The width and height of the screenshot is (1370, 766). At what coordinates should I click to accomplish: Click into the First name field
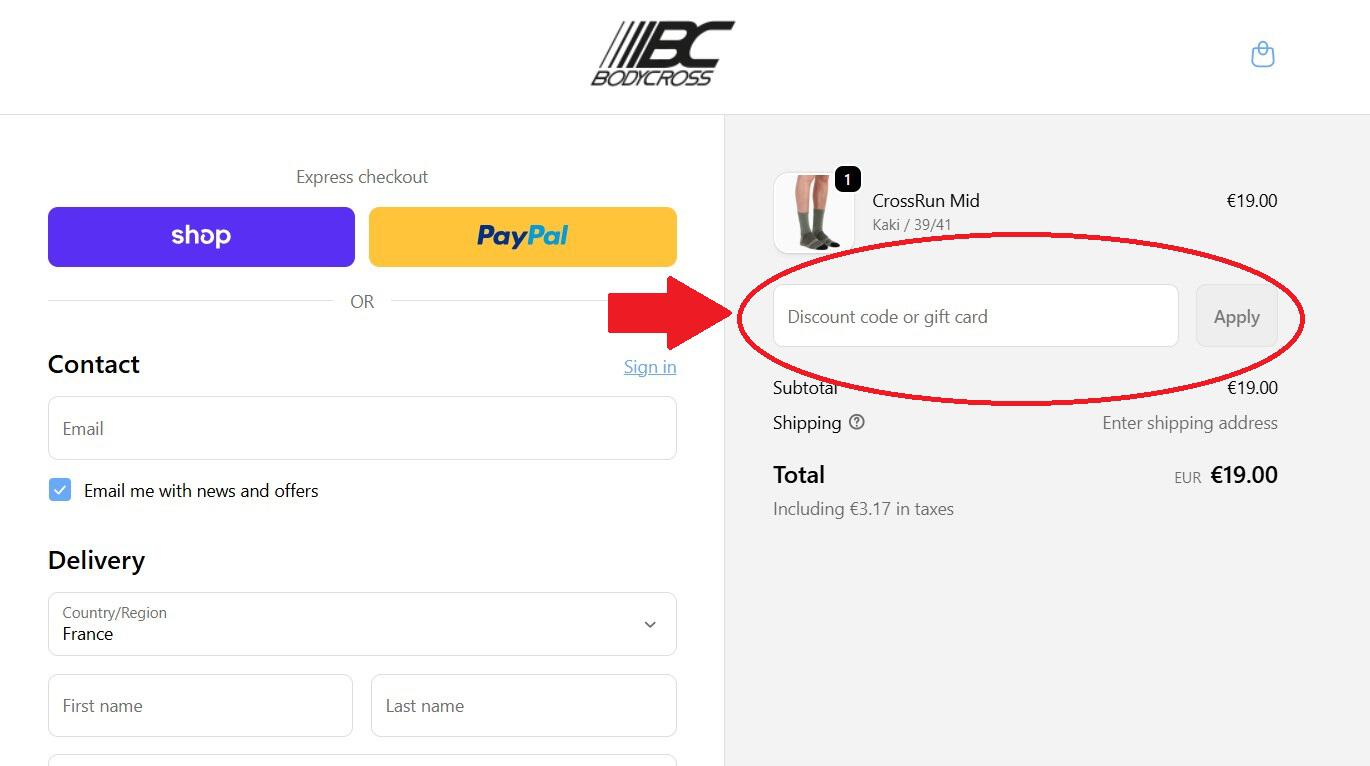(x=200, y=705)
